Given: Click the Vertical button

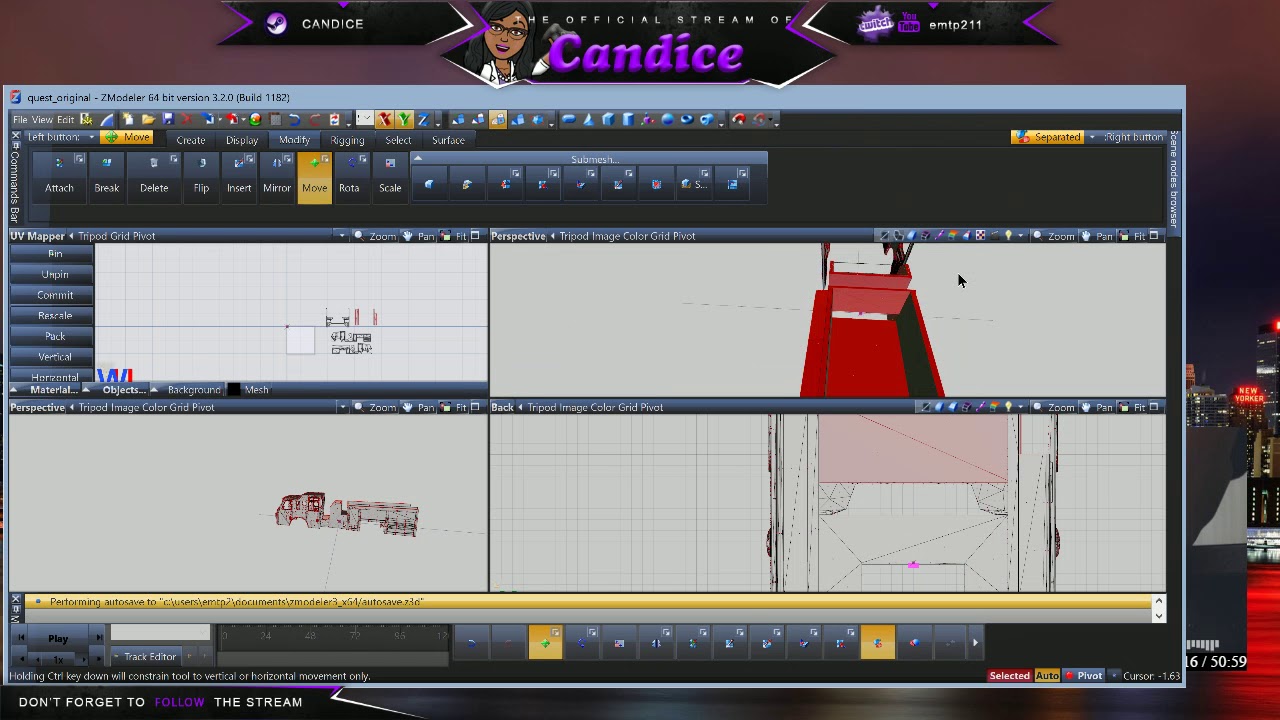Looking at the screenshot, I should [x=55, y=357].
